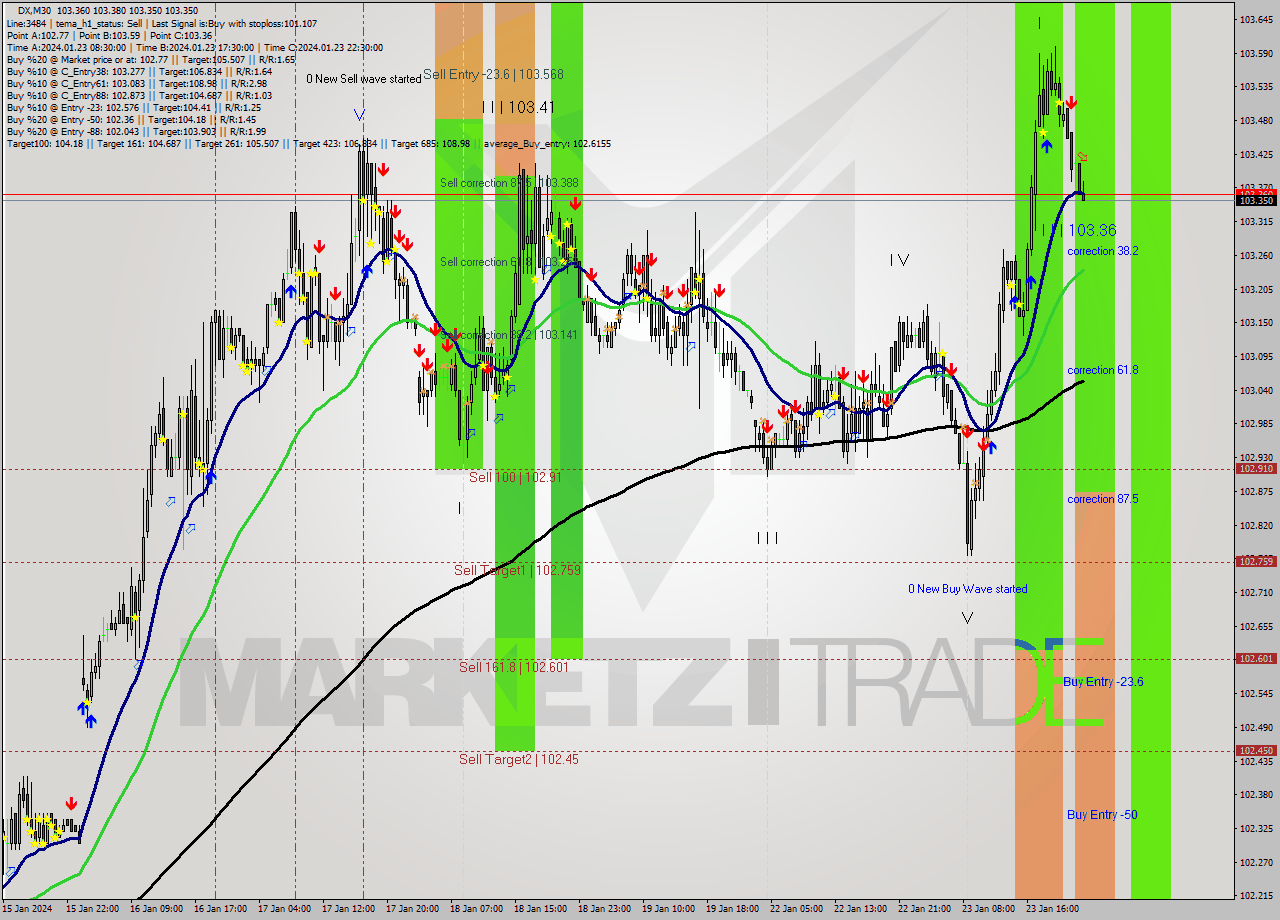Click the '22 Jan 21:00' time label
This screenshot has width=1280, height=920.
924,909
